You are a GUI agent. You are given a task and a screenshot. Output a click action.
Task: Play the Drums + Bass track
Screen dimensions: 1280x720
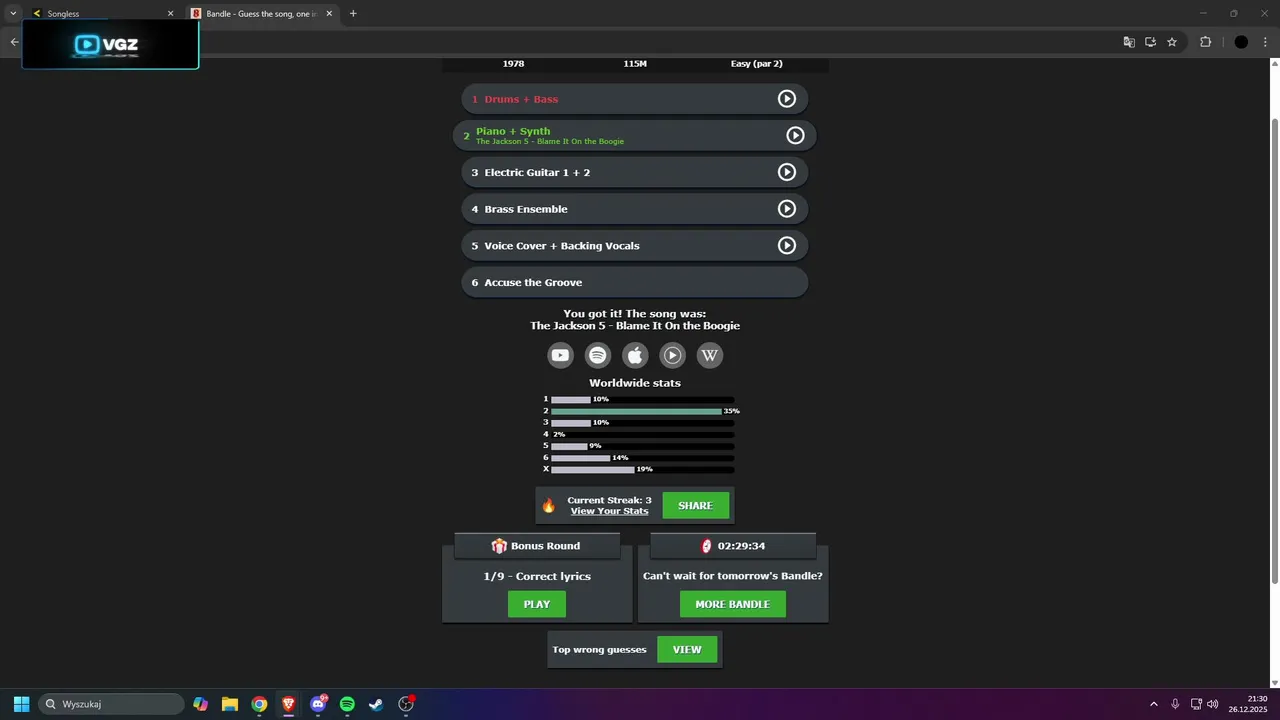787,99
